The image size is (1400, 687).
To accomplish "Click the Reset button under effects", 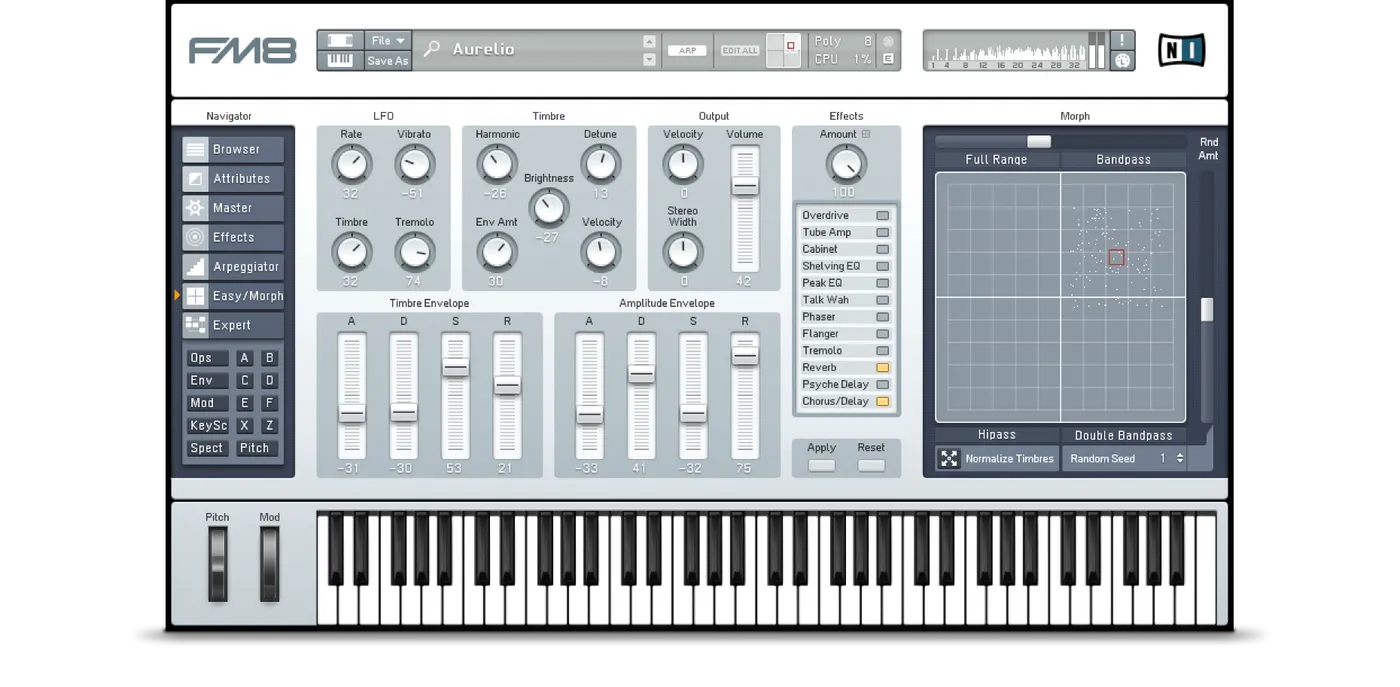I will pyautogui.click(x=871, y=466).
